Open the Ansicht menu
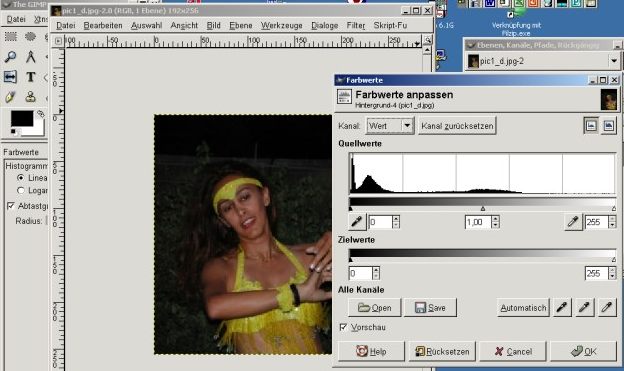The width and height of the screenshot is (624, 371). (184, 25)
